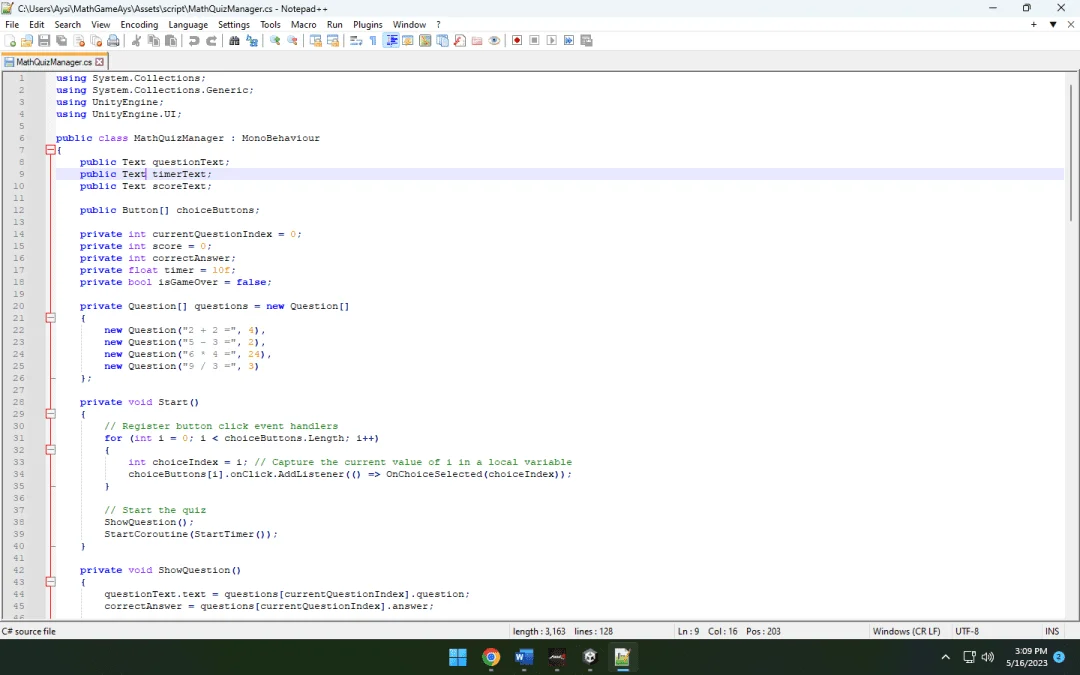Click the Copy toolbar icon
Image resolution: width=1080 pixels, height=675 pixels.
click(153, 41)
